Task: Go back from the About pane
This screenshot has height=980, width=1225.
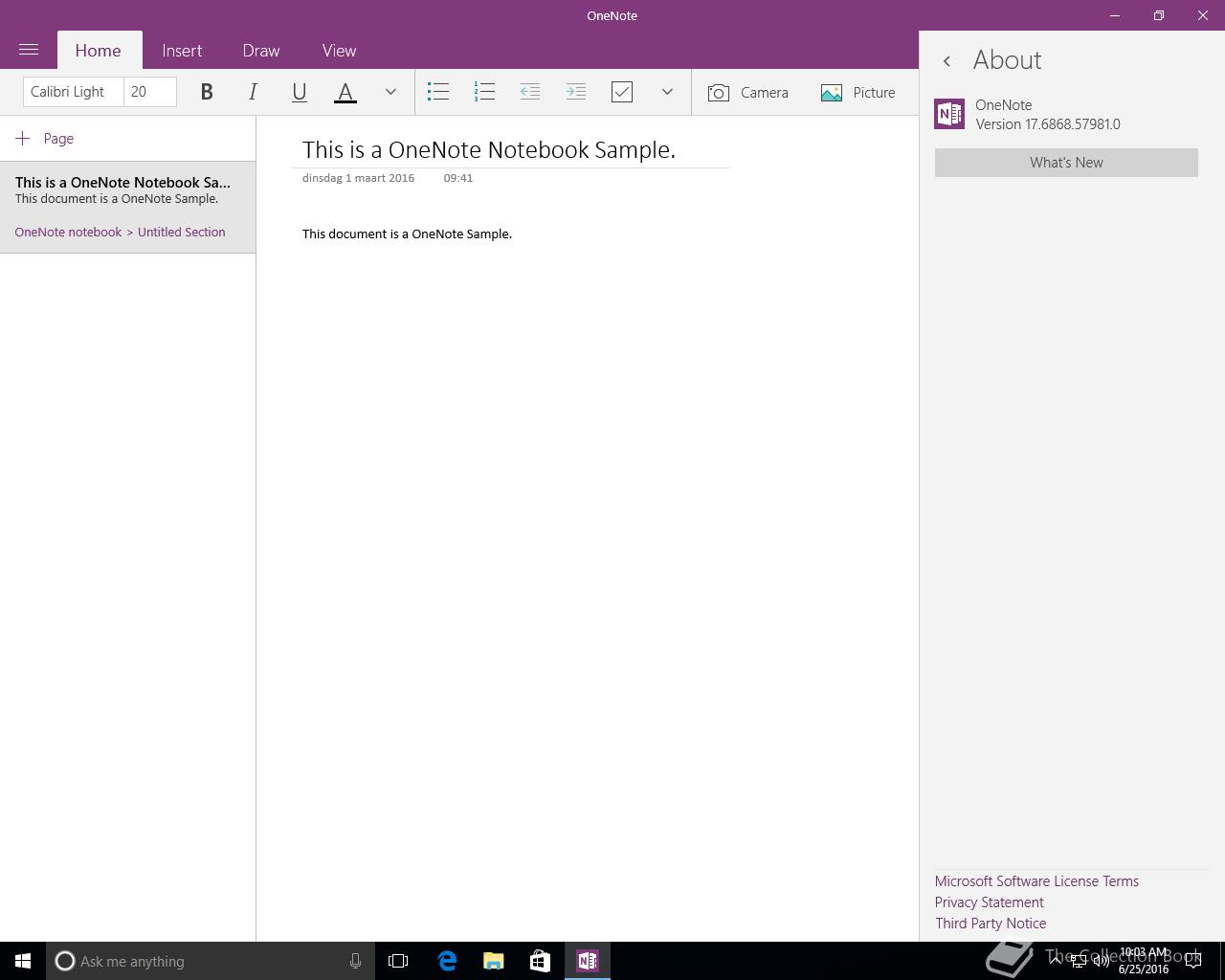Action: (x=947, y=61)
